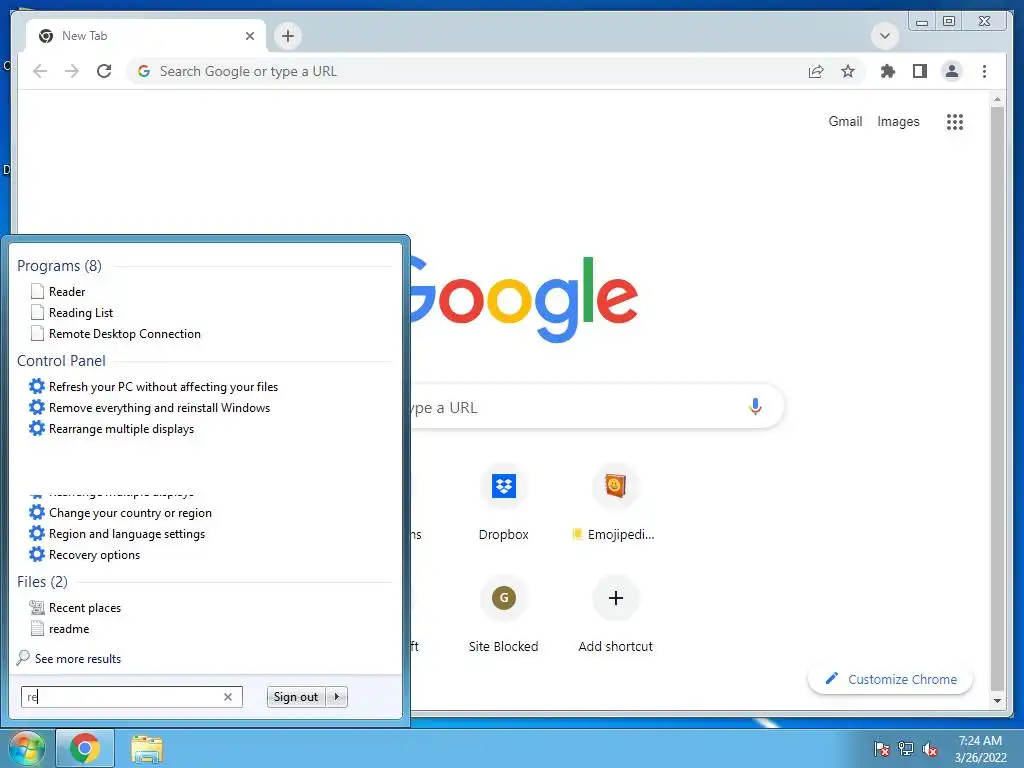1024x768 pixels.
Task: Click the Customize Chrome button
Action: click(x=890, y=679)
